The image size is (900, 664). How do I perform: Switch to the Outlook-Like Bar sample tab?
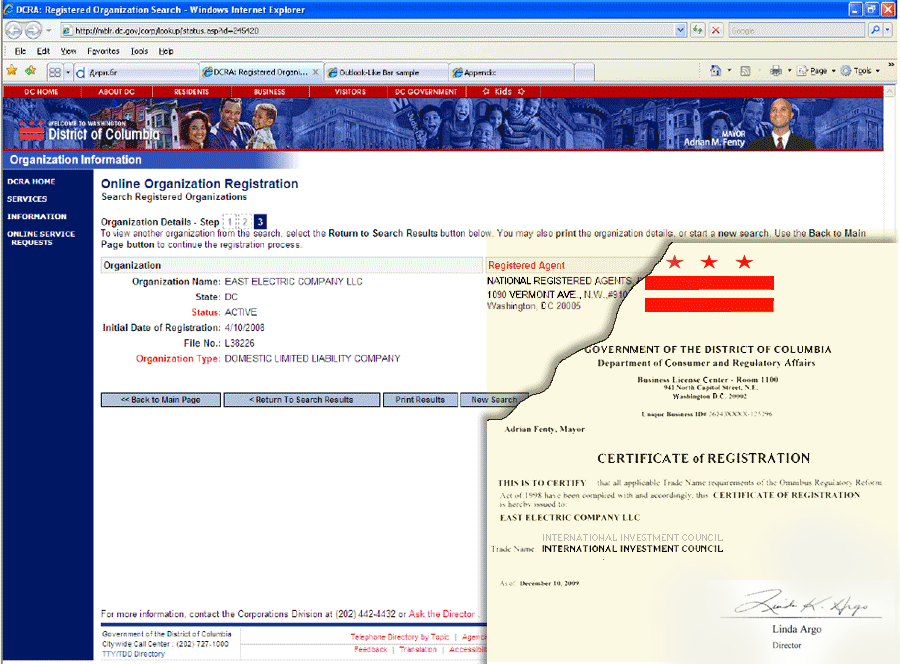click(386, 72)
